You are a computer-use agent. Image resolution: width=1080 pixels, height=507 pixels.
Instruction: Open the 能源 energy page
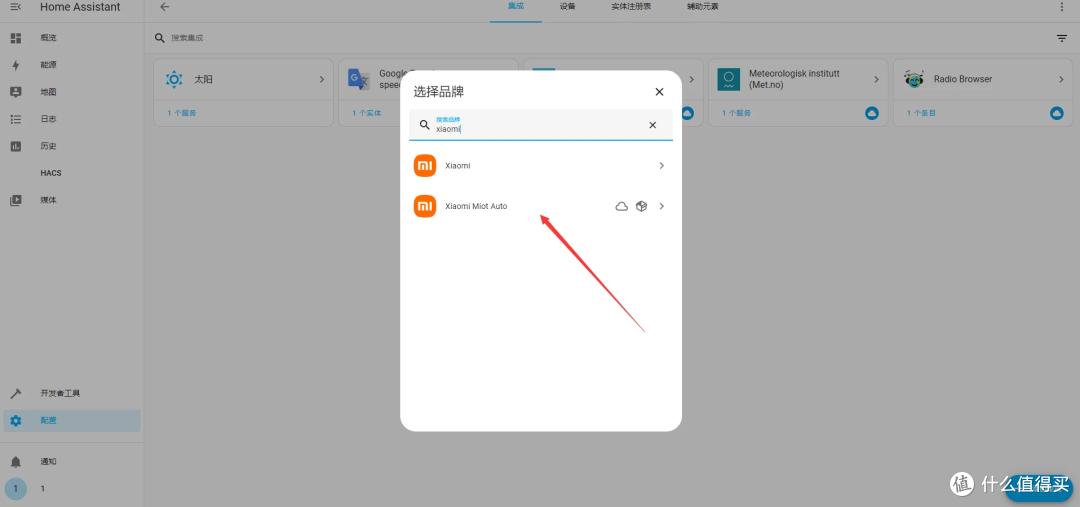72,65
